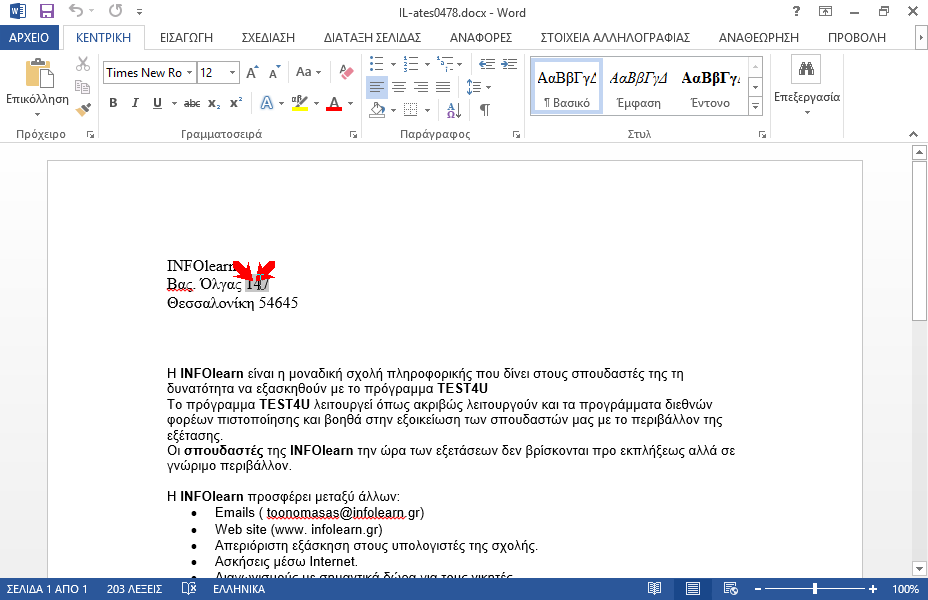Open Ribbon Display Options

coord(825,11)
